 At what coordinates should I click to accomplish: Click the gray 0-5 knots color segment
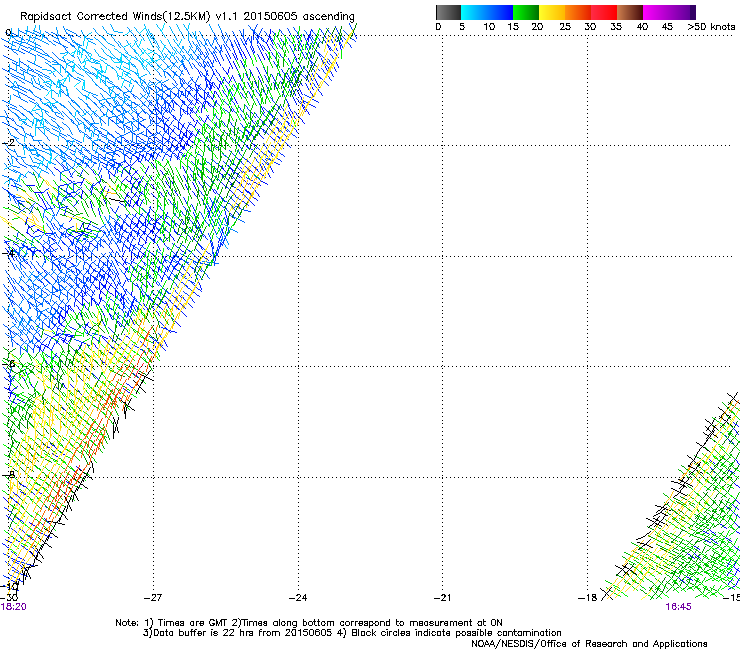coord(448,12)
